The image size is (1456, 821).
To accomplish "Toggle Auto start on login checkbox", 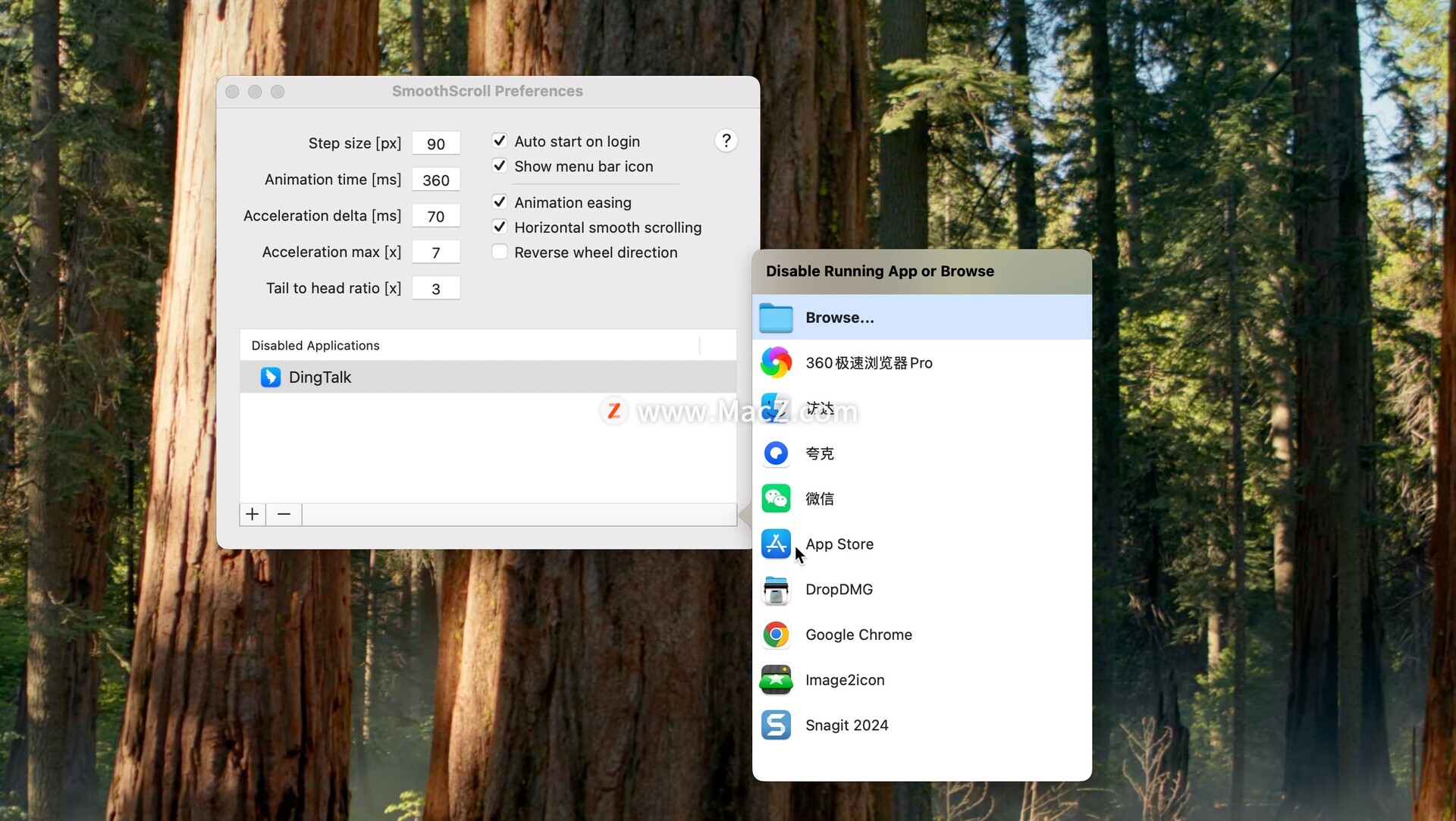I will pyautogui.click(x=499, y=141).
